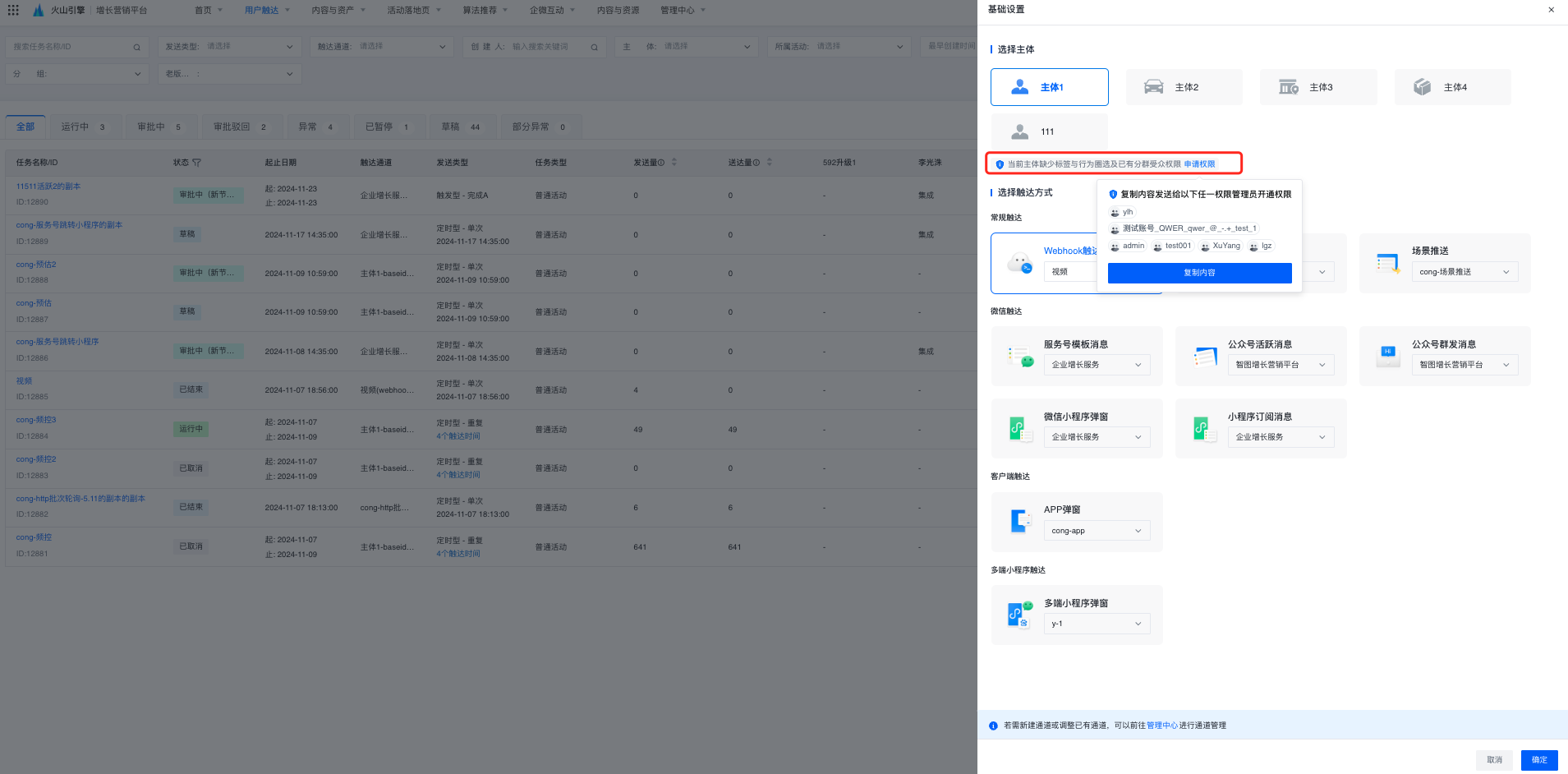
Task: Click the 服务号模板消息 icon
Action: click(x=1020, y=357)
